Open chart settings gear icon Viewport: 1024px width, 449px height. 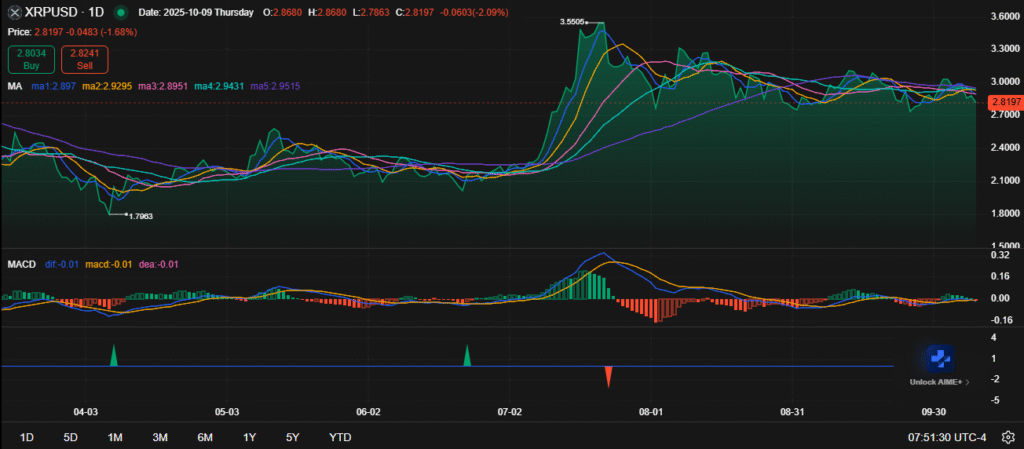(1007, 437)
